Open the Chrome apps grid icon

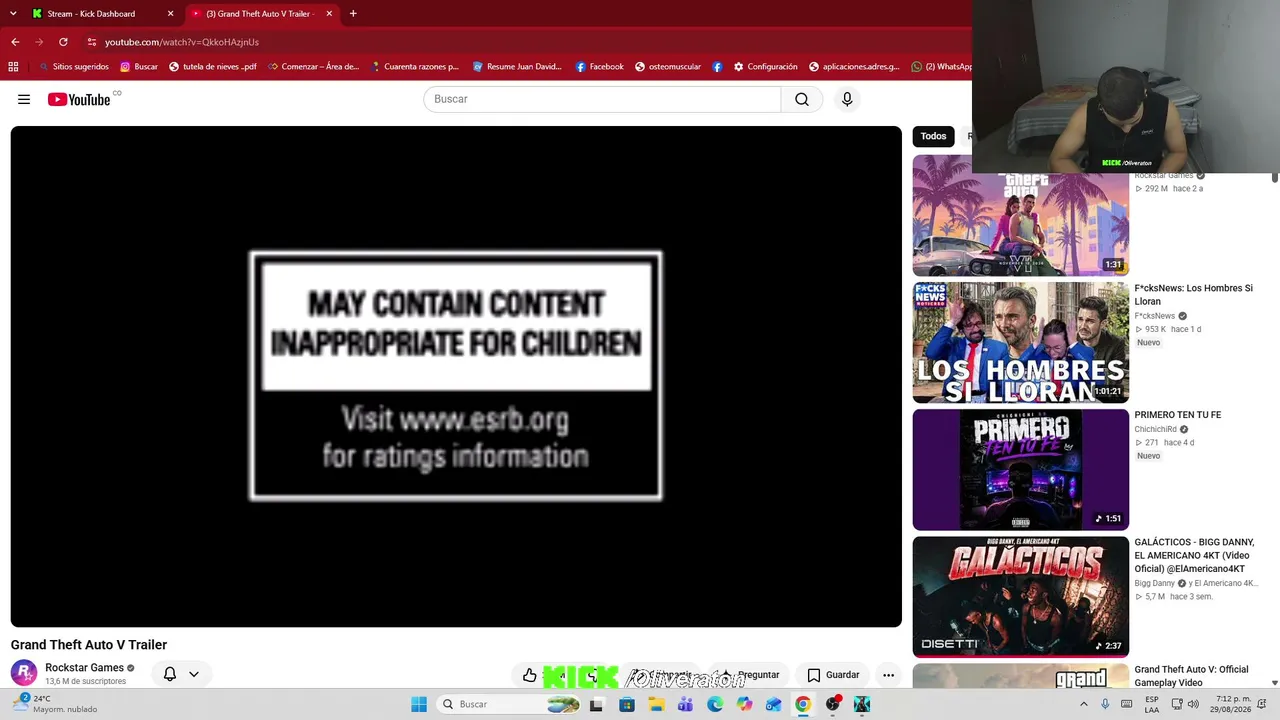tap(13, 67)
